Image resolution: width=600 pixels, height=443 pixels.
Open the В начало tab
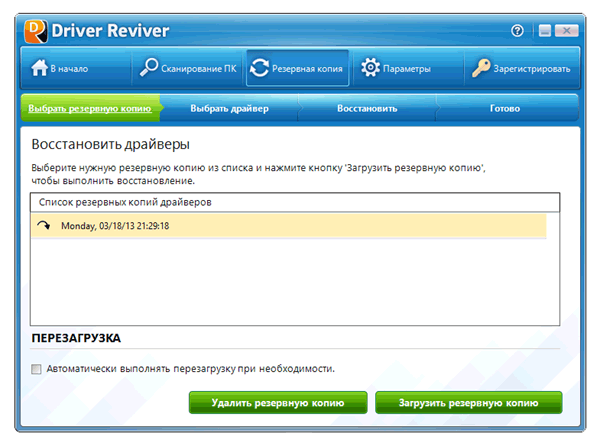point(76,68)
